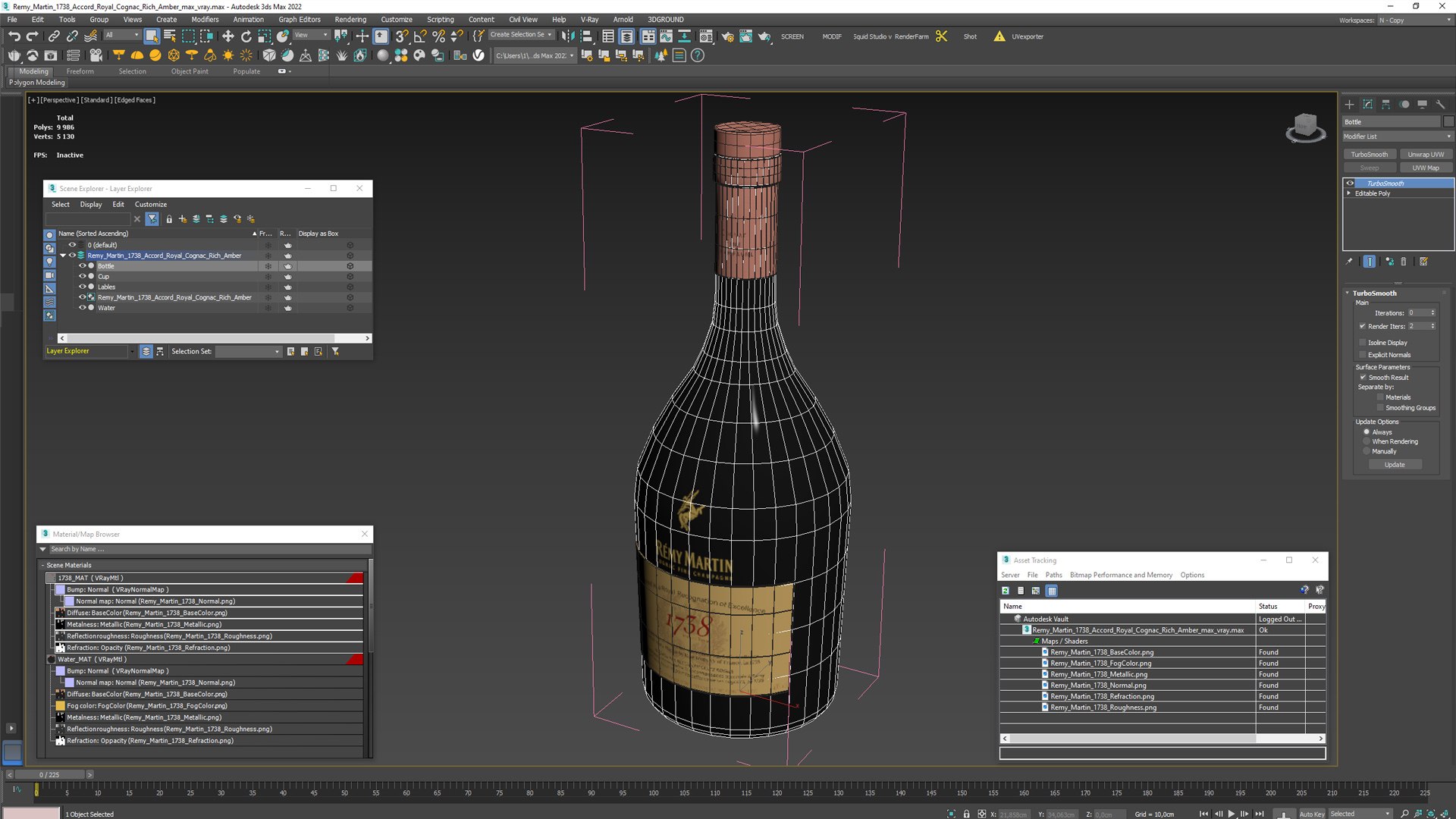This screenshot has height=819, width=1456.
Task: Open the V-Ray menu
Action: point(589,20)
